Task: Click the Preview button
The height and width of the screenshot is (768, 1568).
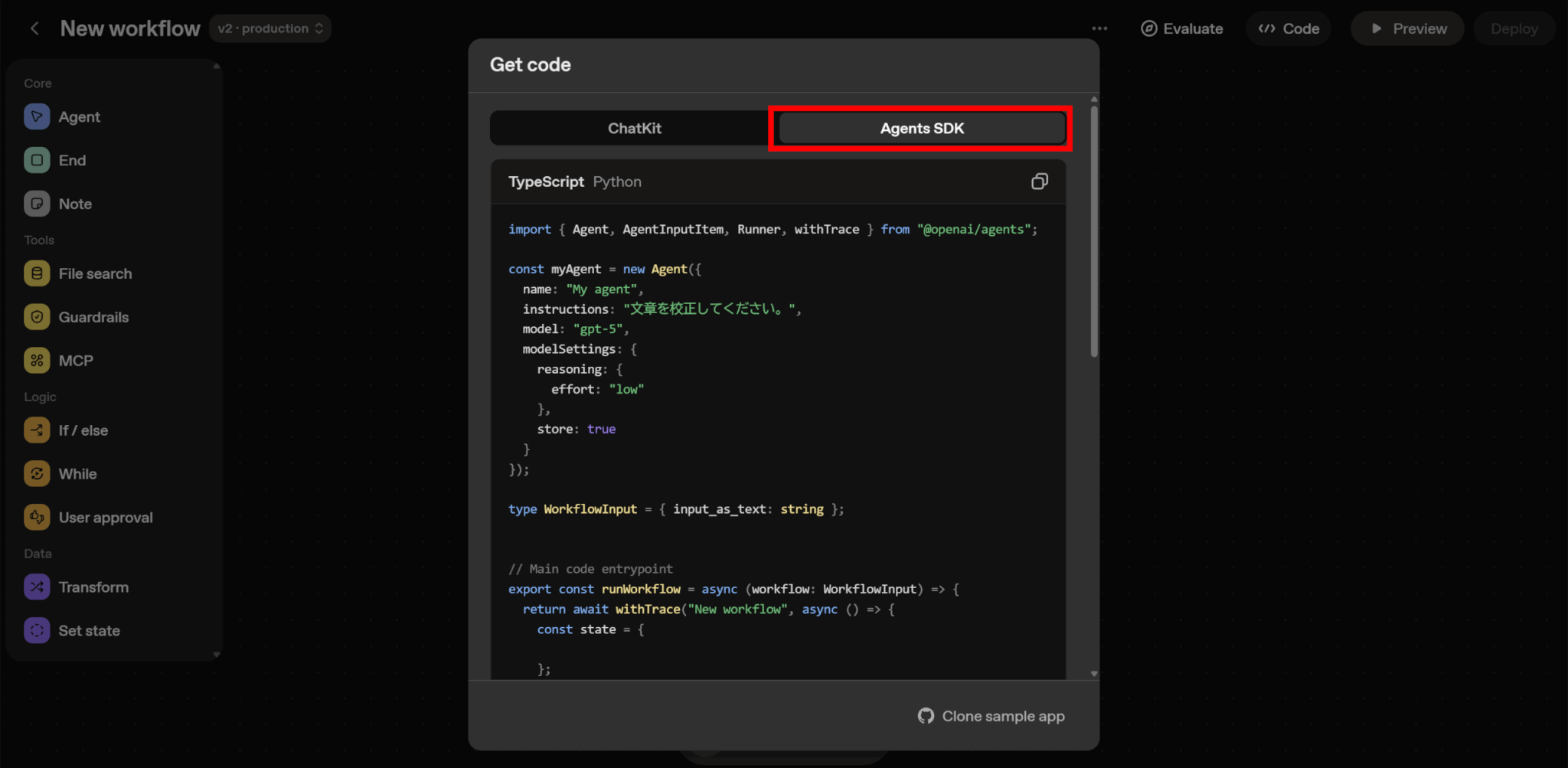Action: point(1407,28)
